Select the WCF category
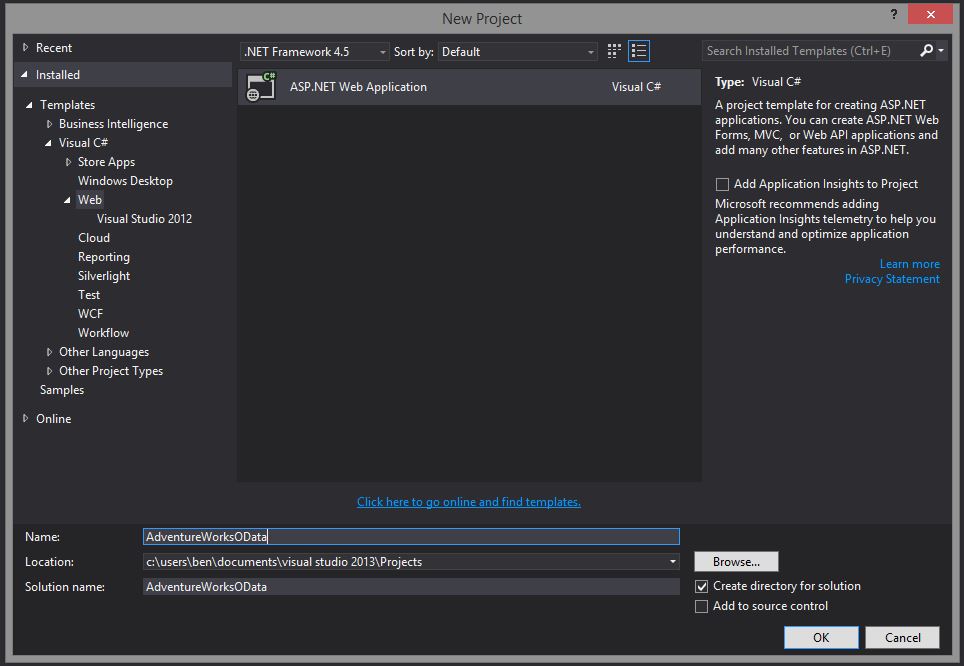The image size is (964, 666). coord(90,314)
